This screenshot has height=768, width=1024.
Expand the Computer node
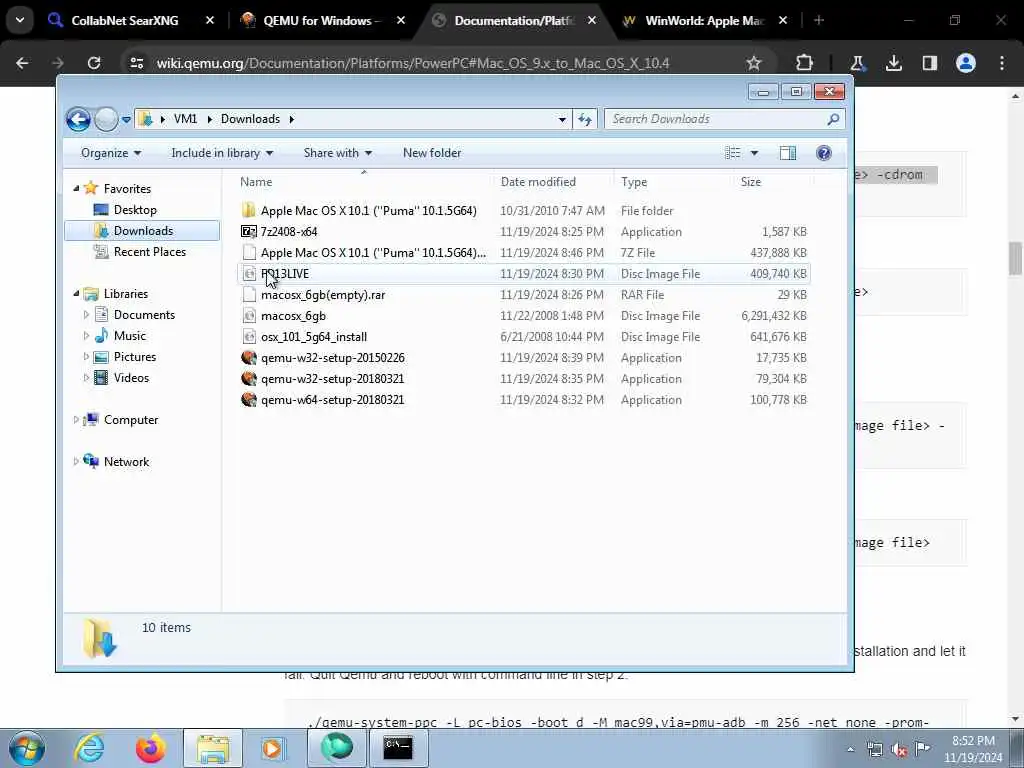click(x=76, y=420)
